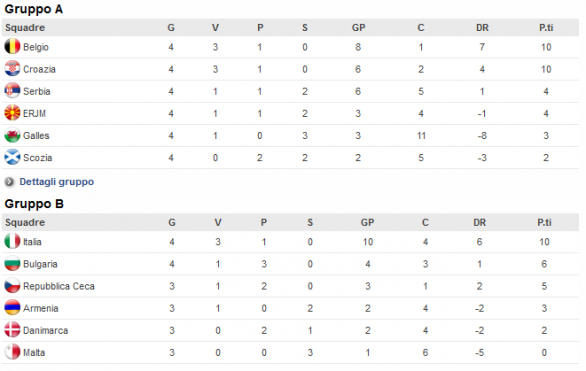Screen dimensions: 586x371
Task: Click the Danimarca flag icon
Action: [12, 330]
